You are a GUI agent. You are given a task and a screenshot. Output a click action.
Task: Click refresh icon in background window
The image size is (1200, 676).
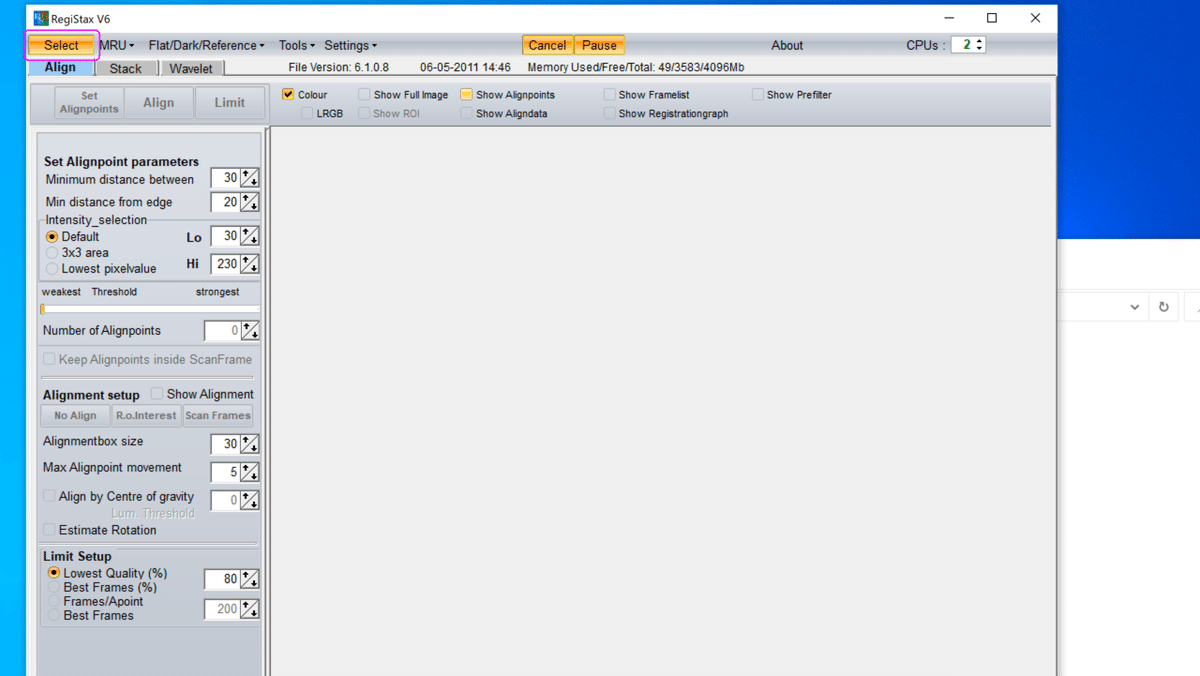1163,307
